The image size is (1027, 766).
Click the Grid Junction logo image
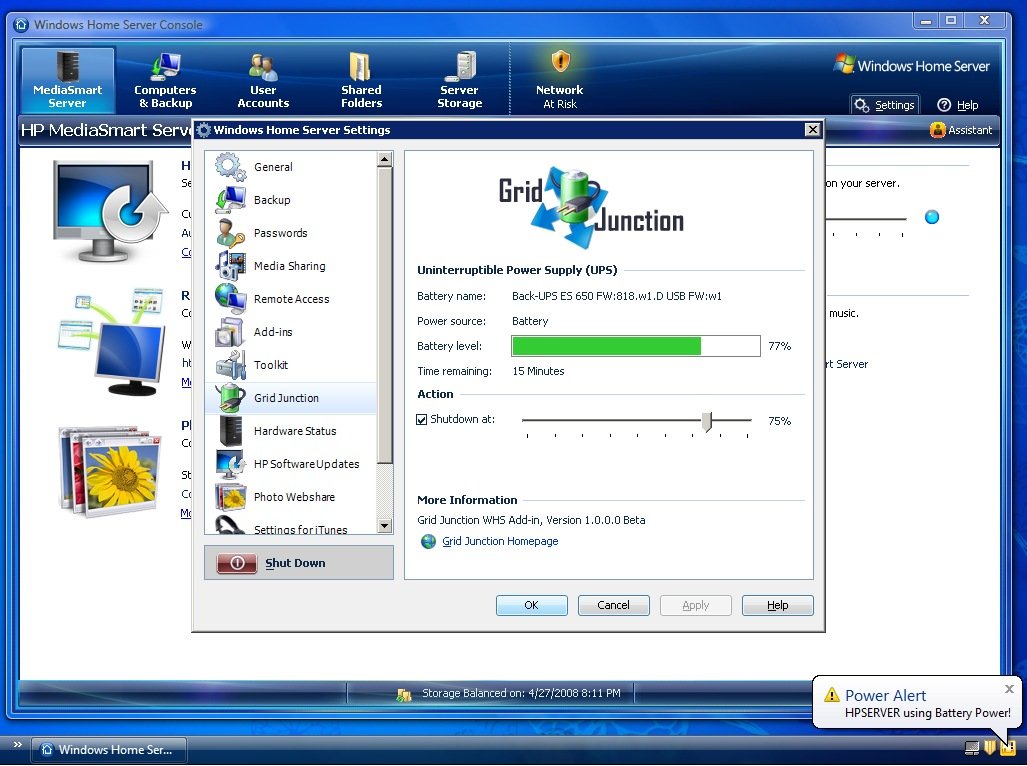(591, 208)
